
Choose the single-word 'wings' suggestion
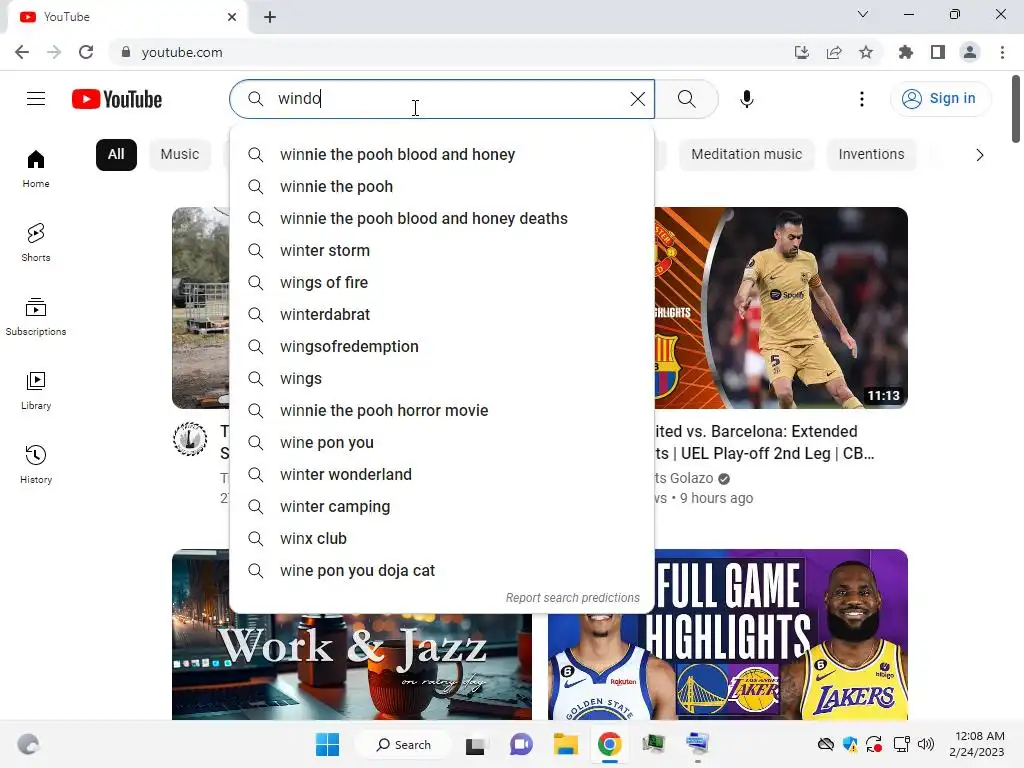pos(442,379)
